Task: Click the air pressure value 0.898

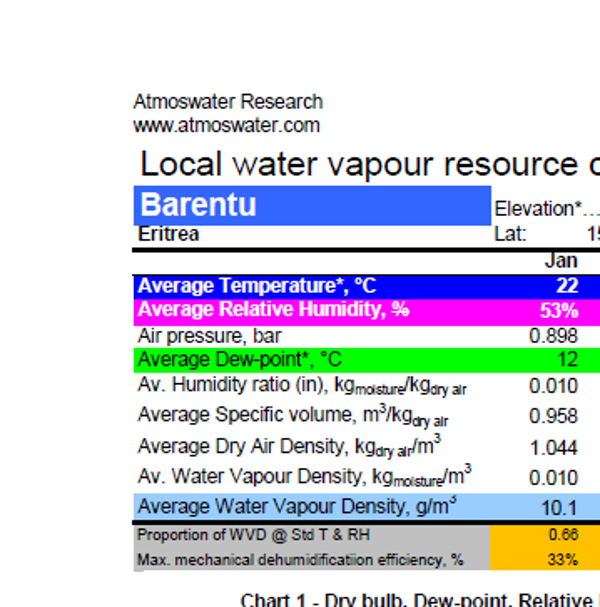Action: point(553,336)
